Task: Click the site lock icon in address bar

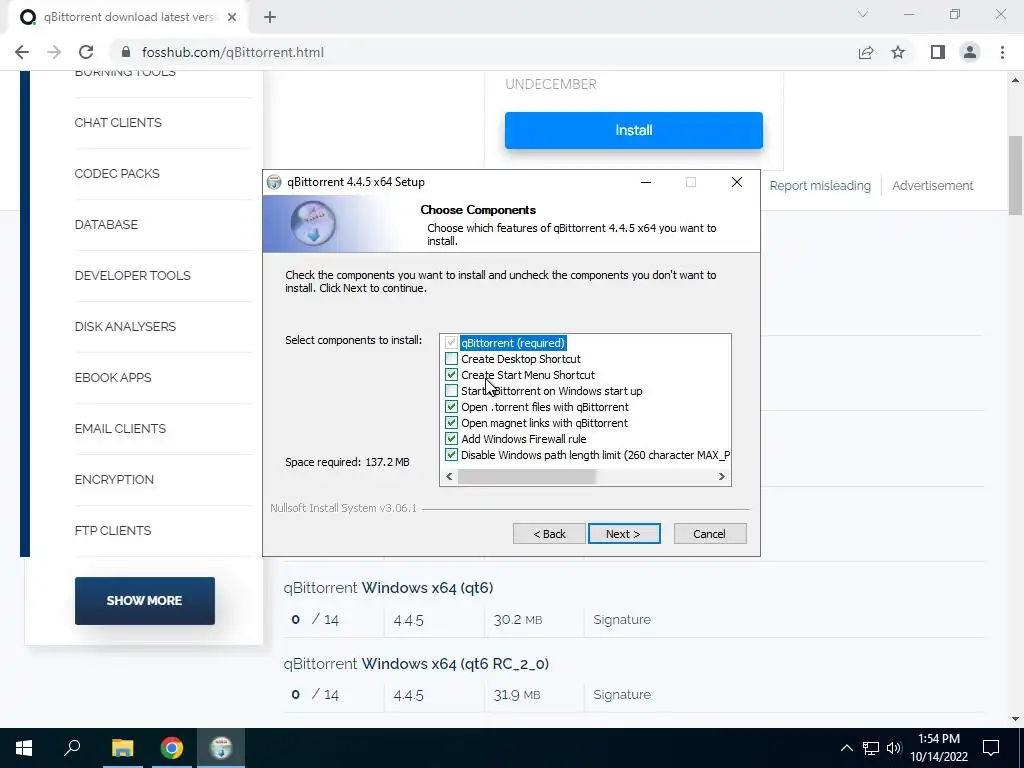Action: click(x=126, y=52)
